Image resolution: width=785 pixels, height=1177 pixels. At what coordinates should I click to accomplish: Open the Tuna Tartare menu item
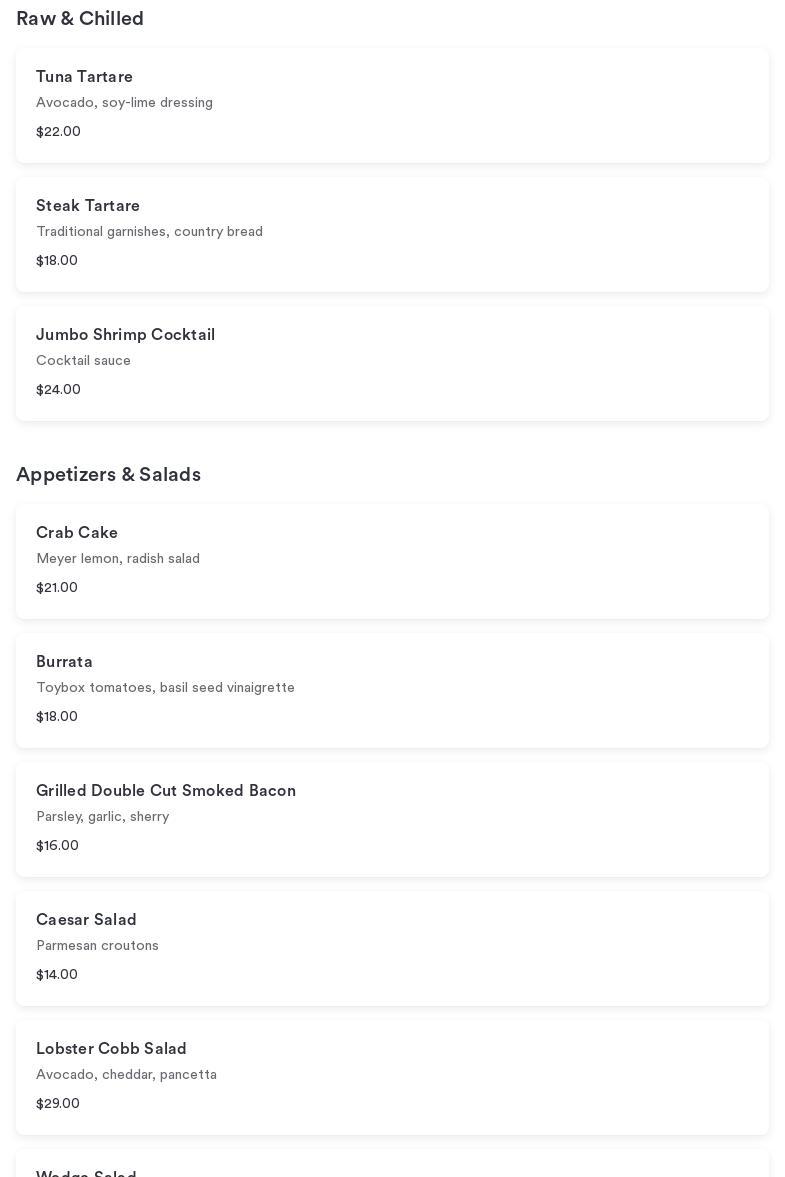click(x=84, y=77)
